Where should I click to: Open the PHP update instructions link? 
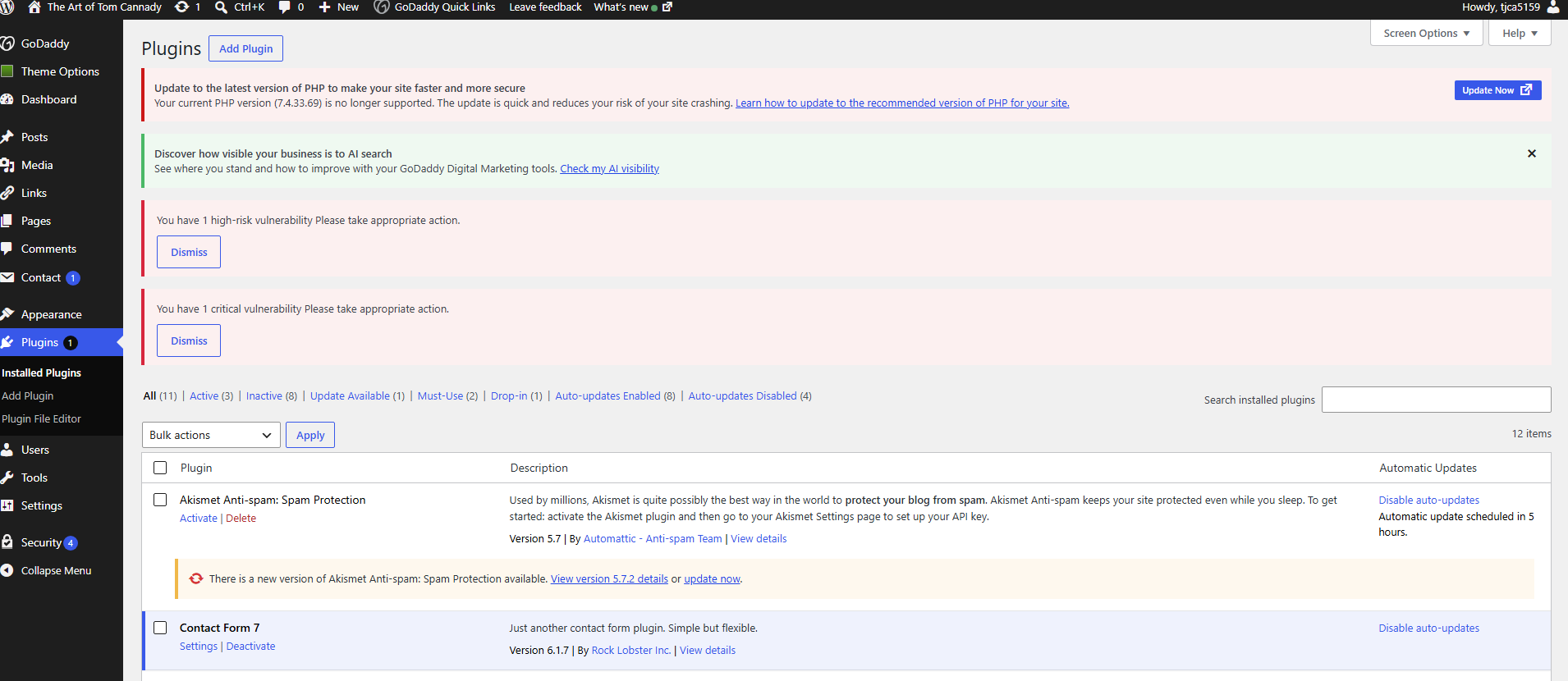[902, 103]
